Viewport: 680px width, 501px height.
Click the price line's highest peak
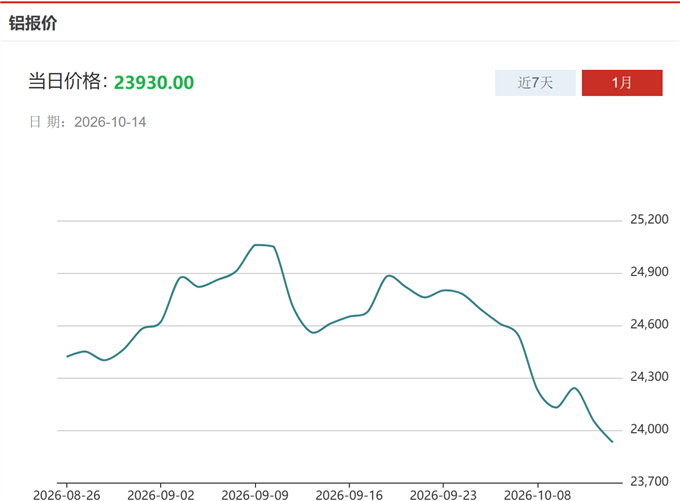coord(256,245)
